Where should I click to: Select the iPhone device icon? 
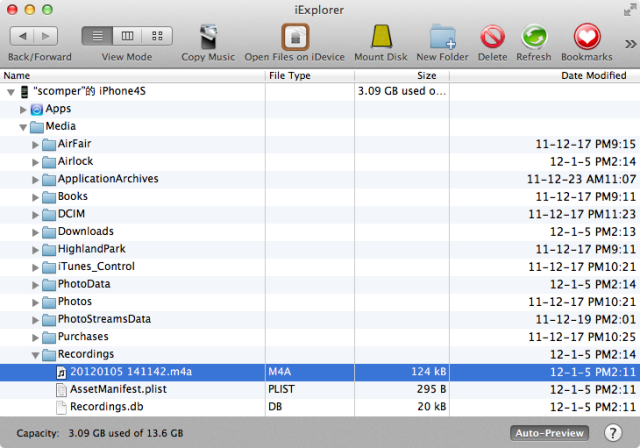pyautogui.click(x=24, y=91)
